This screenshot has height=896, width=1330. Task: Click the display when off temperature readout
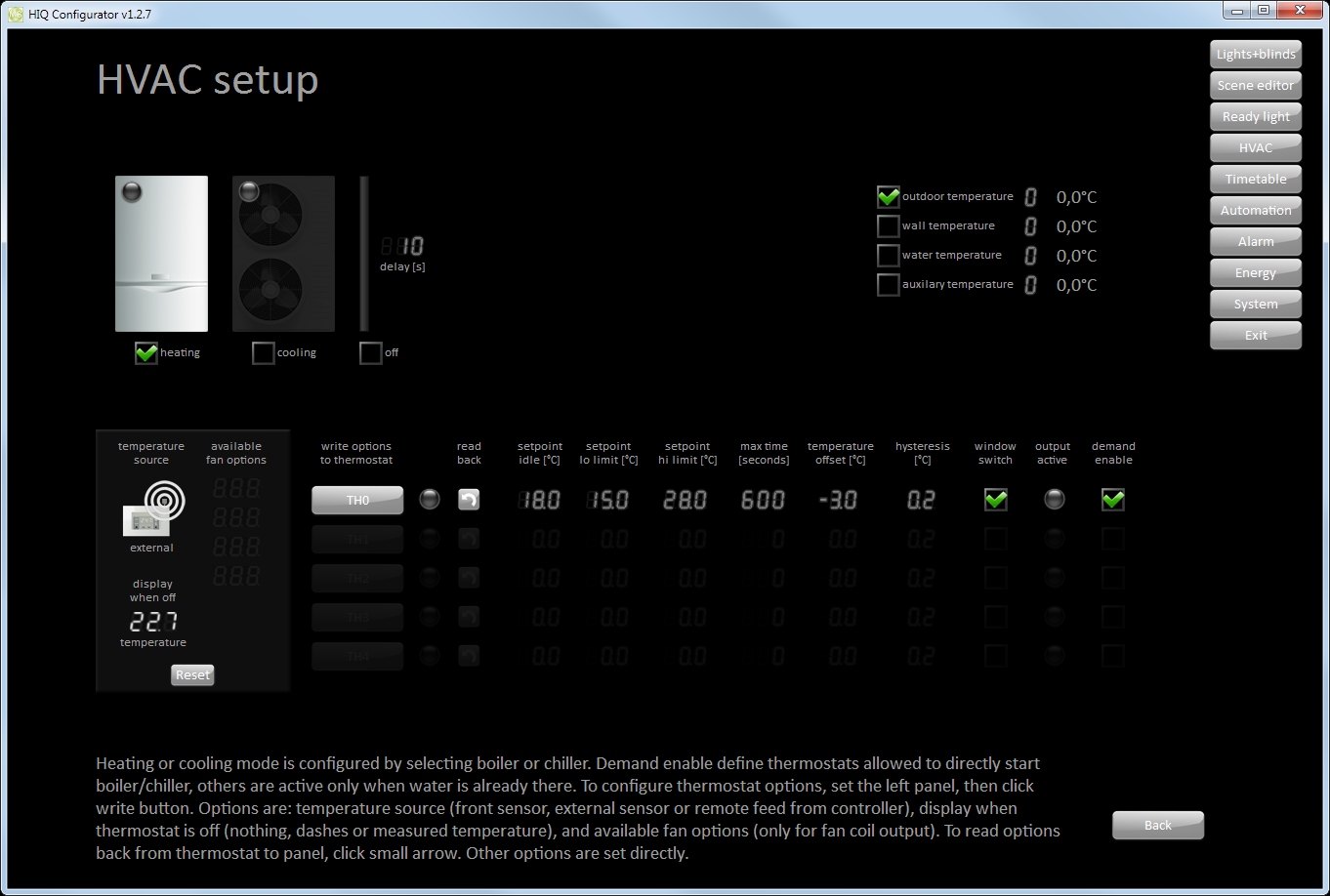153,621
